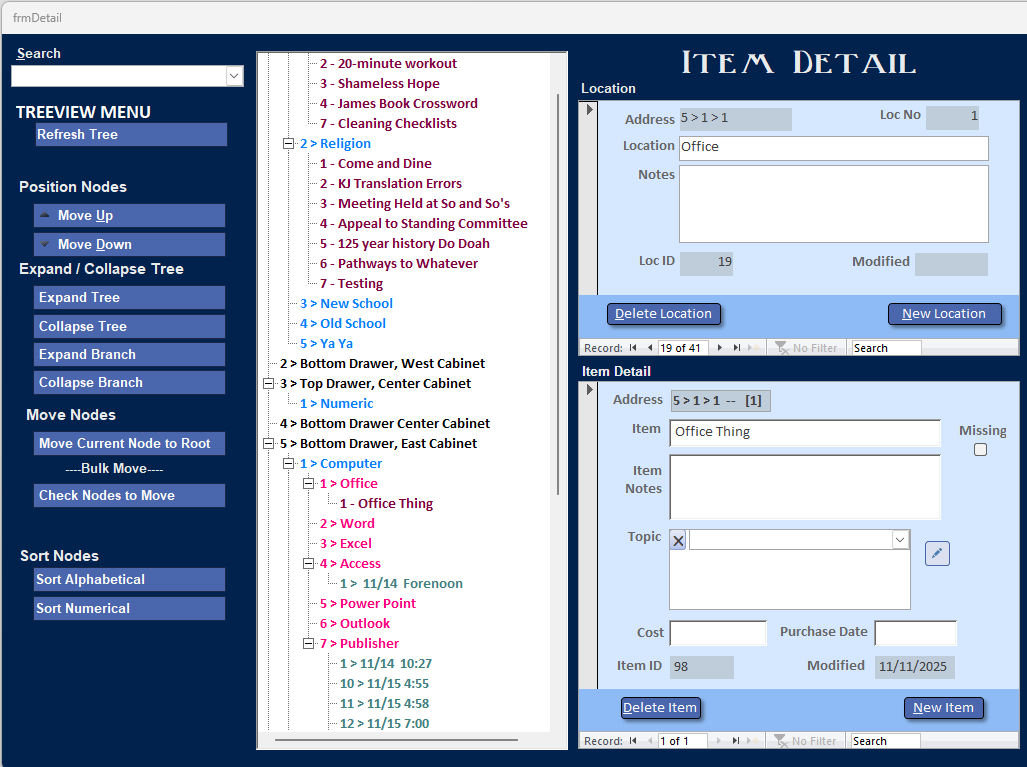Click Expand Branch button

tap(129, 354)
